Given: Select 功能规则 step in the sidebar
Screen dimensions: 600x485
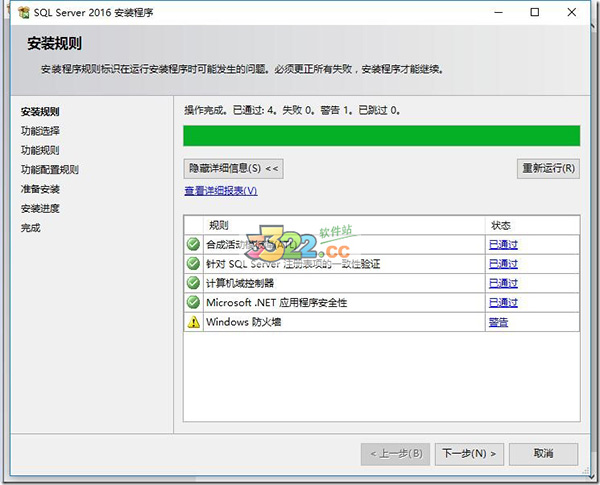Looking at the screenshot, I should tap(40, 150).
